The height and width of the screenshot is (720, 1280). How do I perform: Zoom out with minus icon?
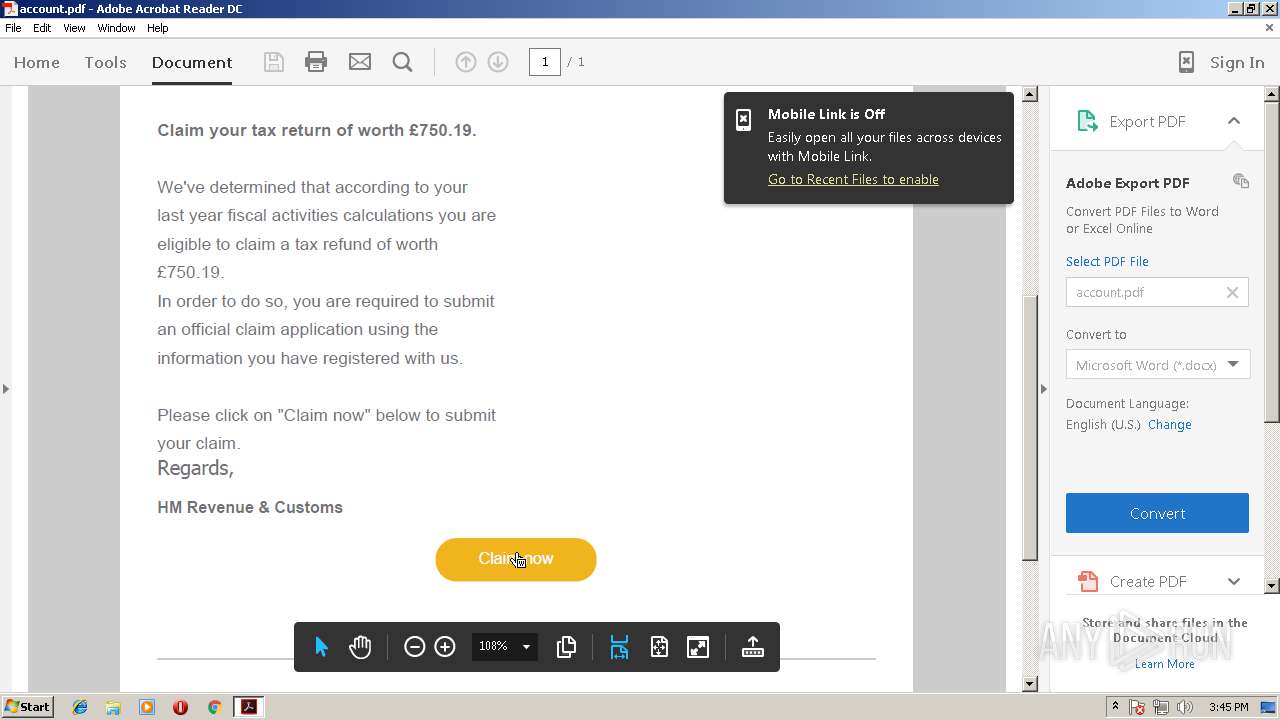414,647
